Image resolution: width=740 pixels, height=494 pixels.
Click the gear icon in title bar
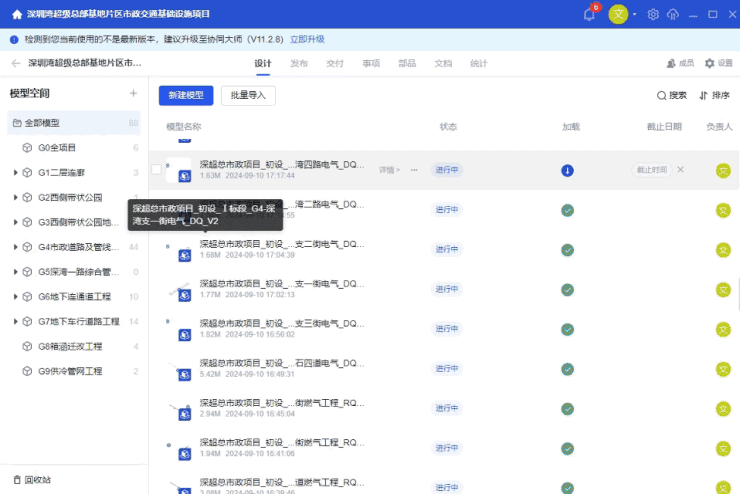pyautogui.click(x=653, y=14)
